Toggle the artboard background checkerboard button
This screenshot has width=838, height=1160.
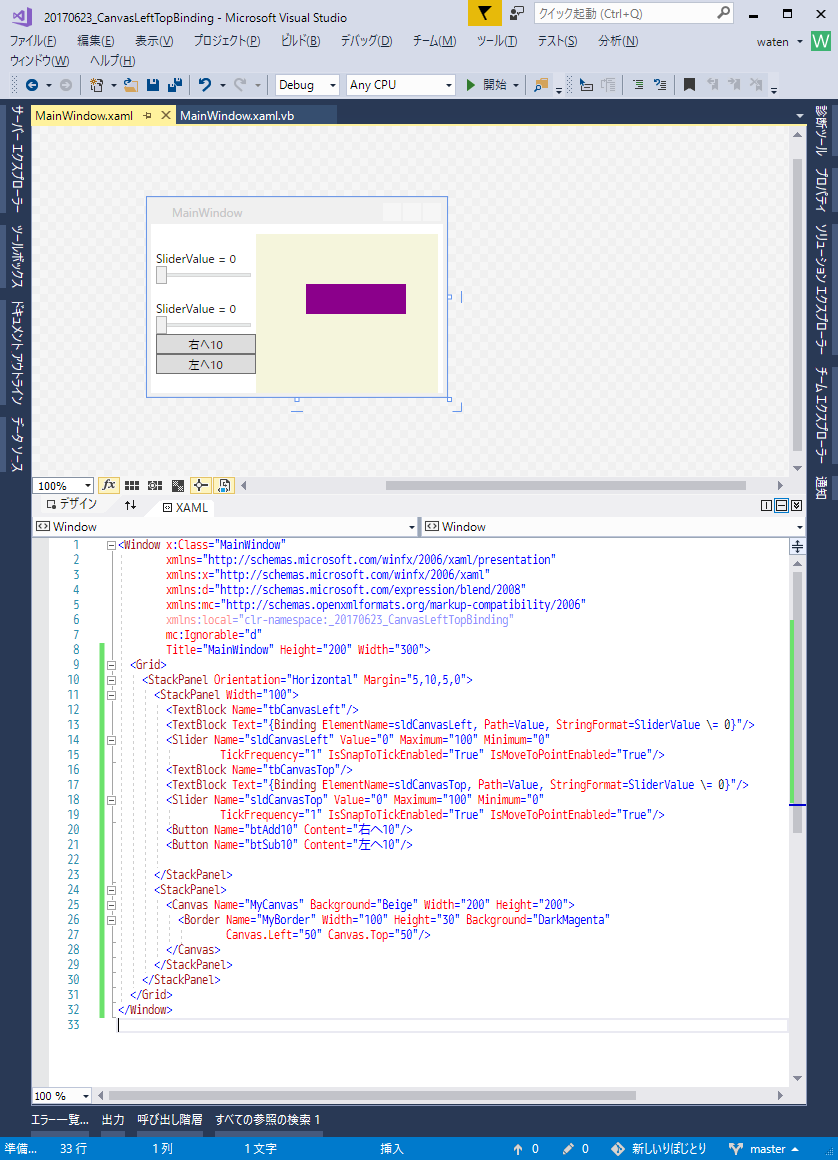click(x=178, y=485)
